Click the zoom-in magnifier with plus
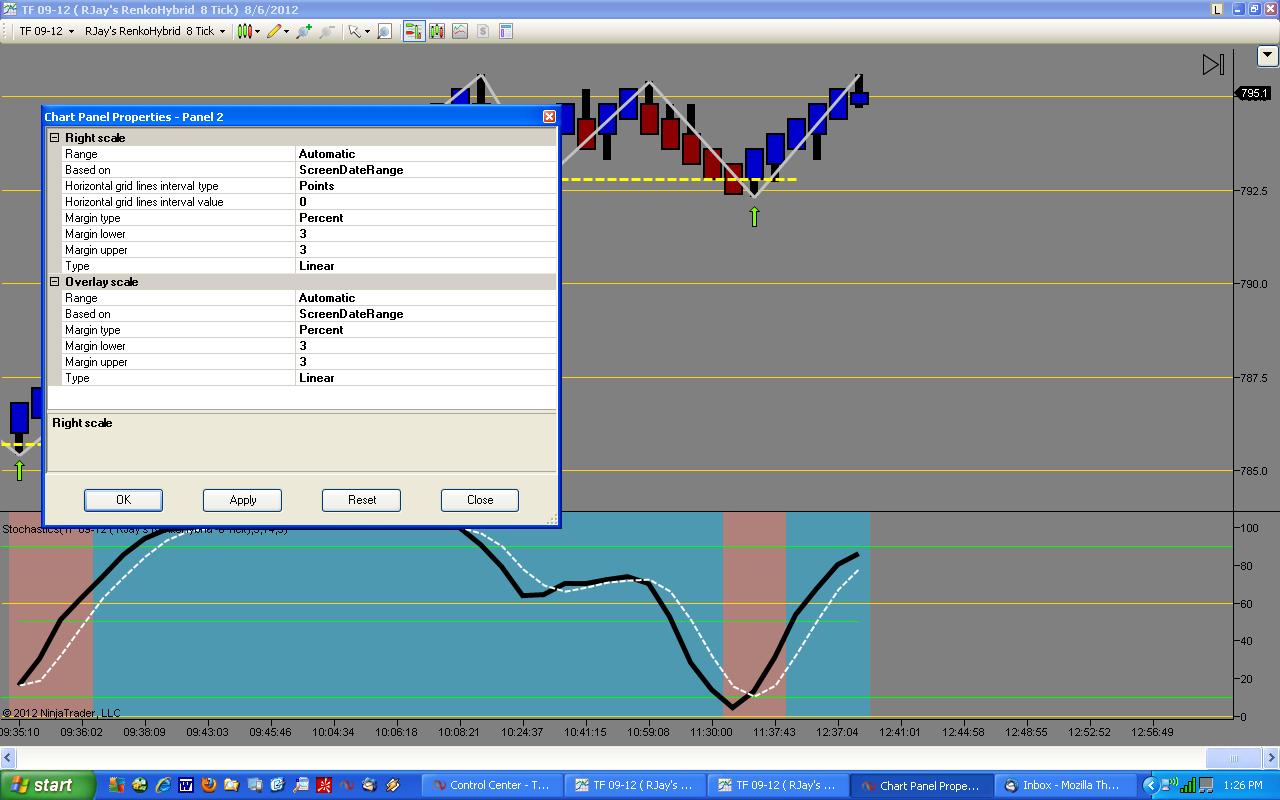This screenshot has height=800, width=1280. [x=304, y=31]
